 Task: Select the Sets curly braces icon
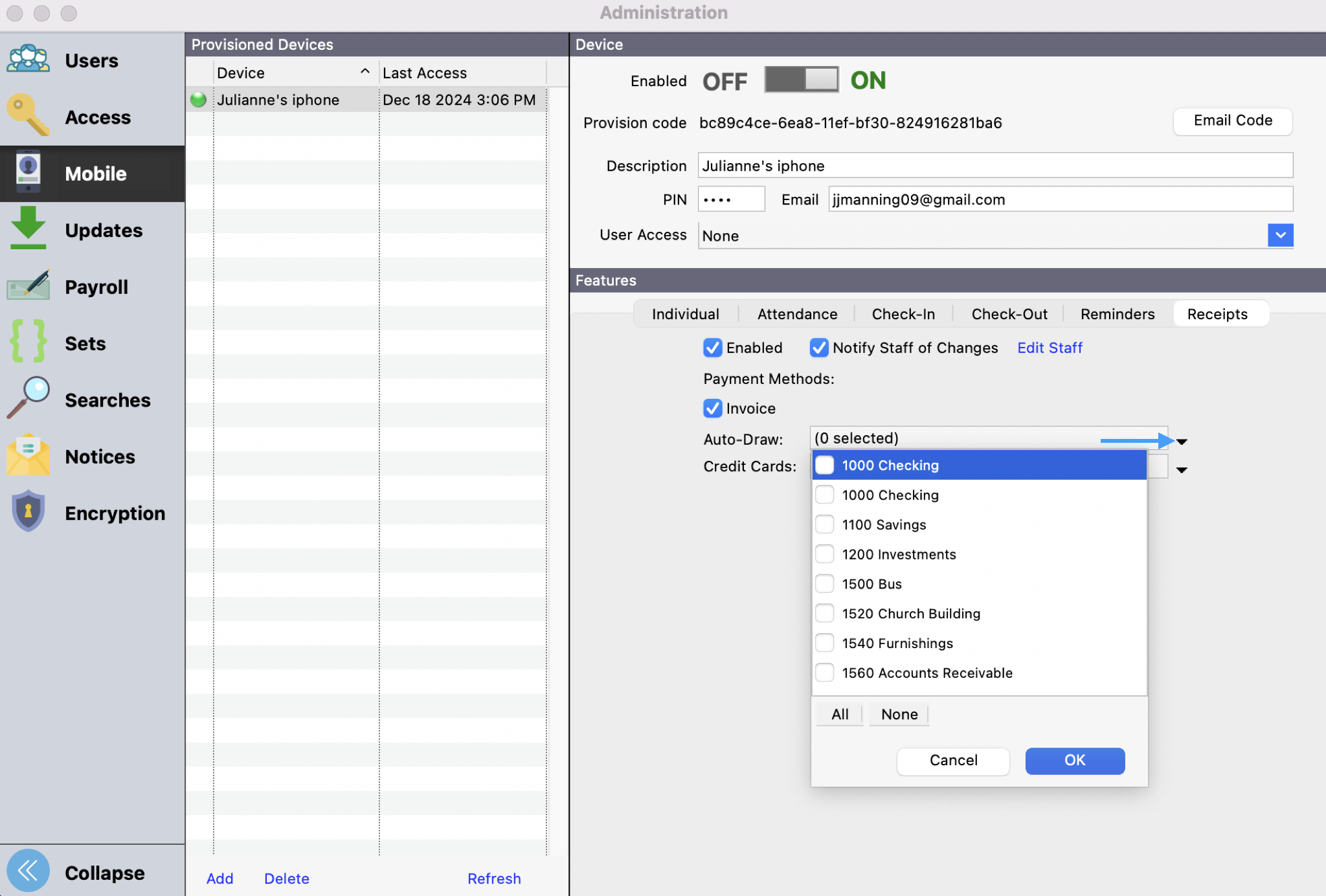coord(28,342)
